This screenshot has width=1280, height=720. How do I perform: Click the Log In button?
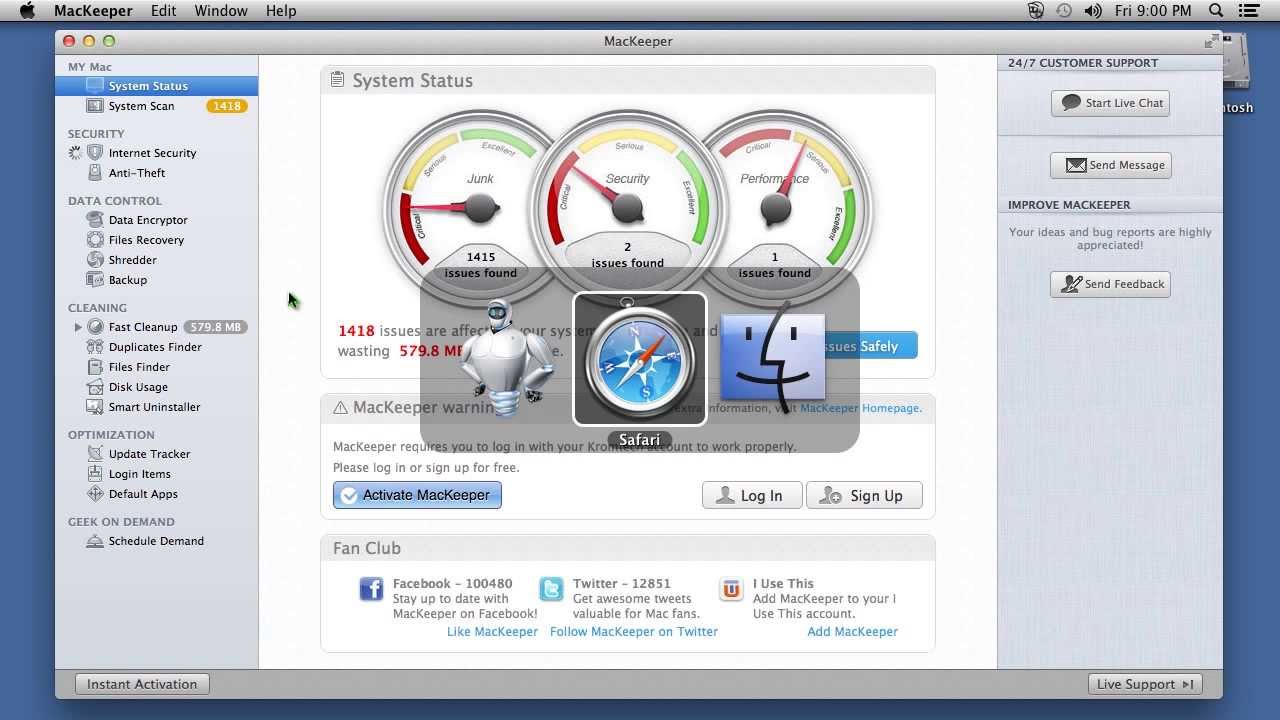click(x=752, y=495)
